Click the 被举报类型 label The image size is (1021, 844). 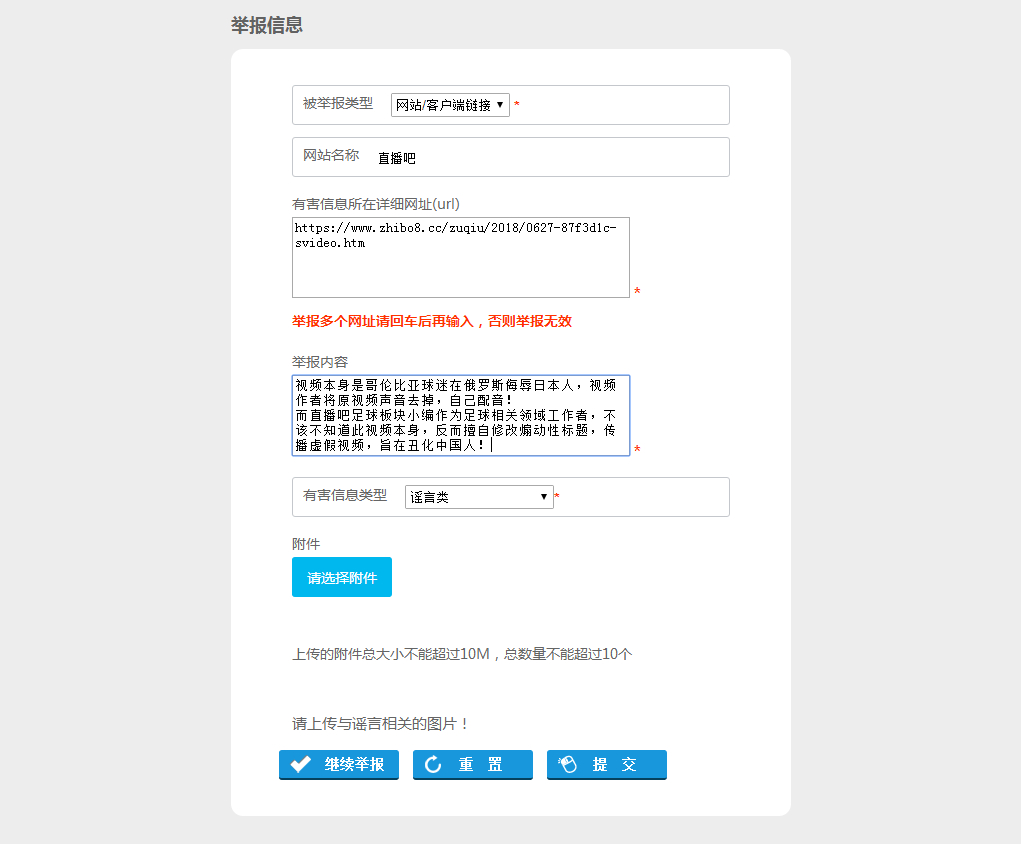338,103
